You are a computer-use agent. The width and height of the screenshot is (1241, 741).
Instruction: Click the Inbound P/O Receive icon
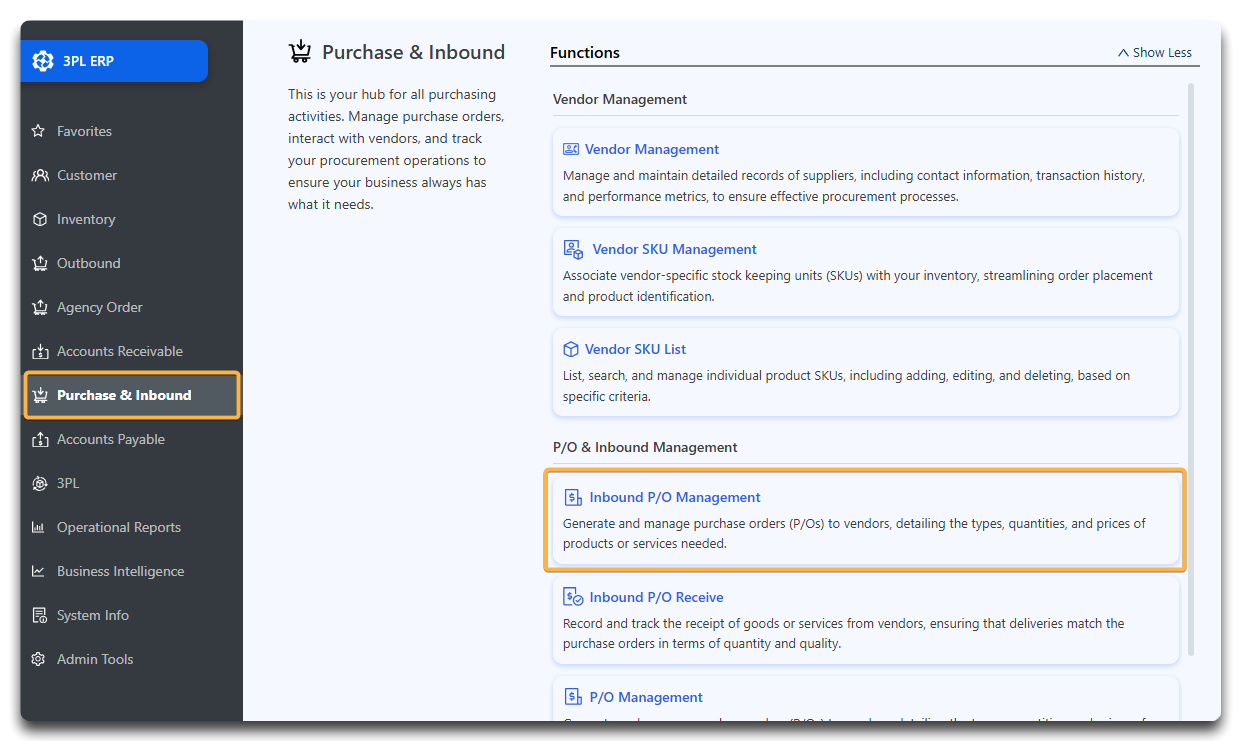[573, 597]
